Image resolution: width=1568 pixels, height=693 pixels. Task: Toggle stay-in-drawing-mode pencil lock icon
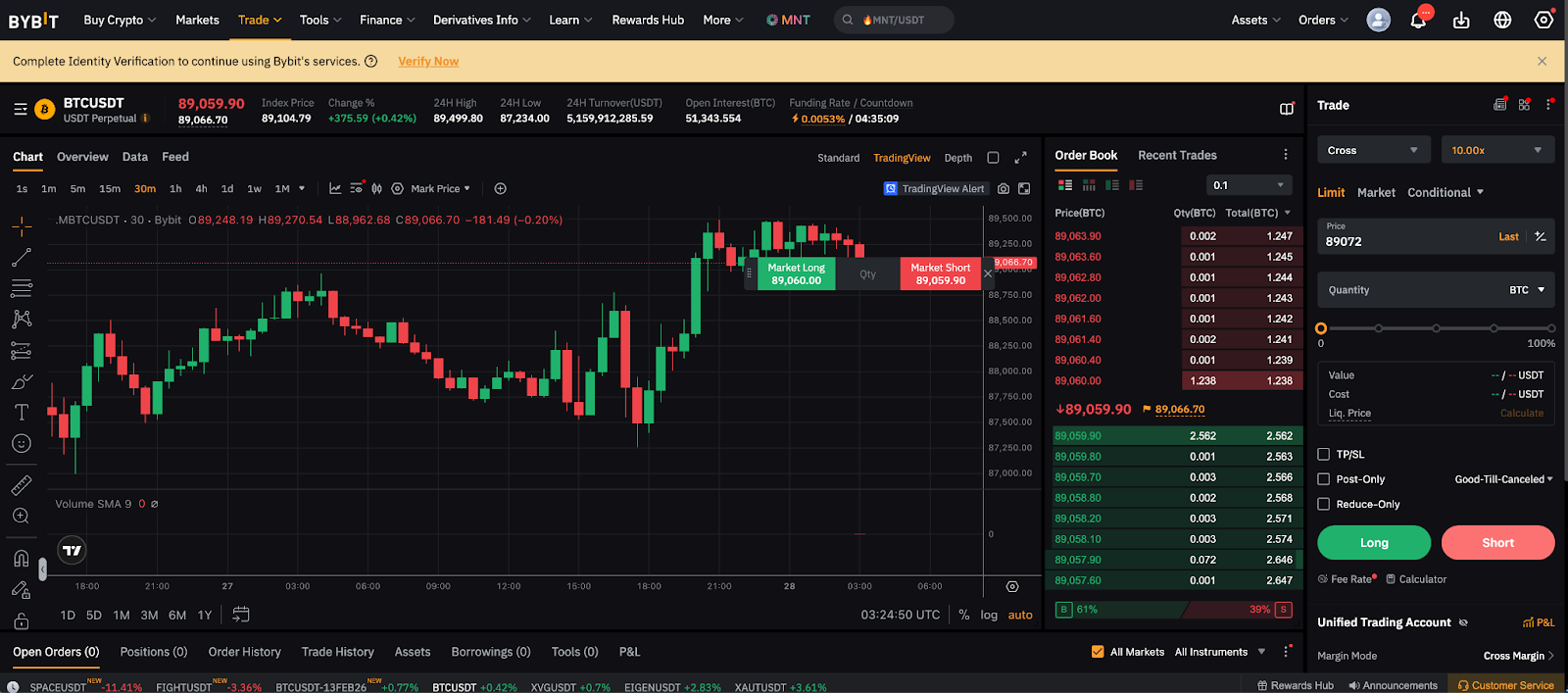[x=22, y=589]
